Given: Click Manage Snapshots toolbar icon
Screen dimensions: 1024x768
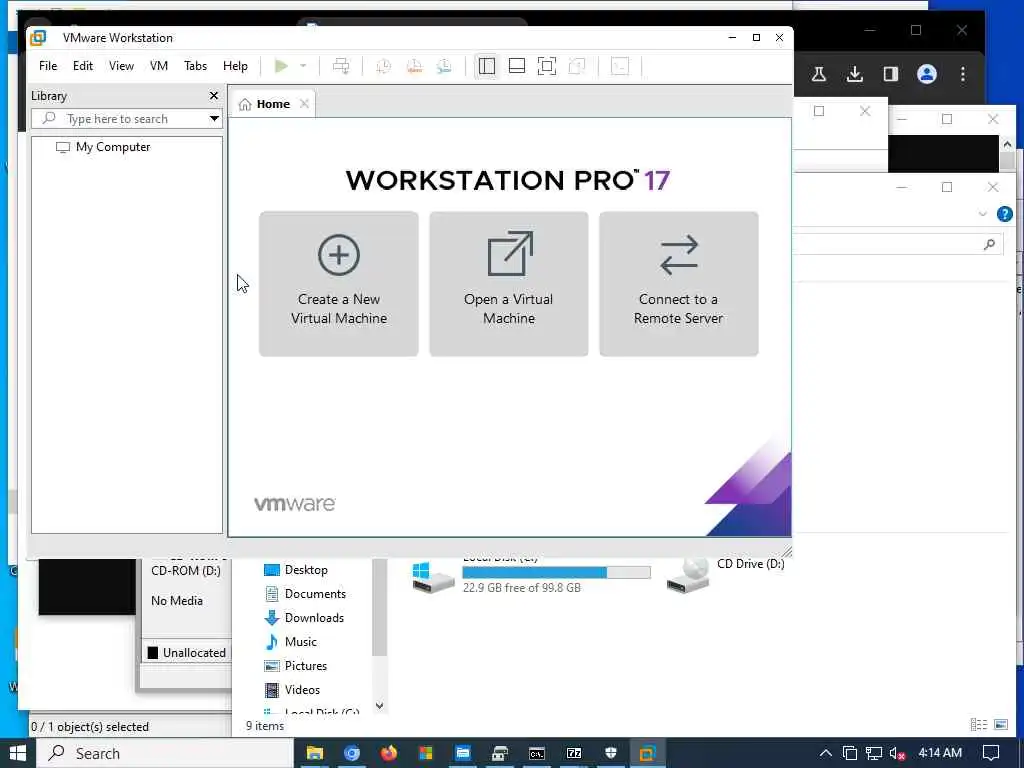Looking at the screenshot, I should point(444,66).
